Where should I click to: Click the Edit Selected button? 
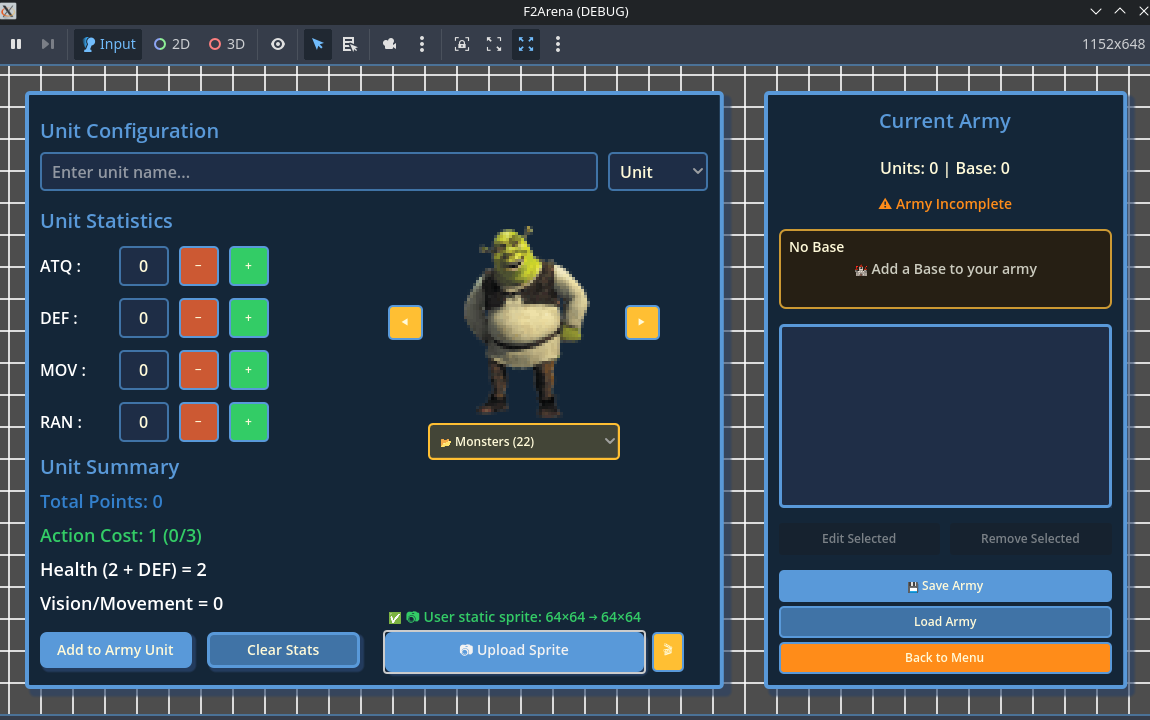859,539
